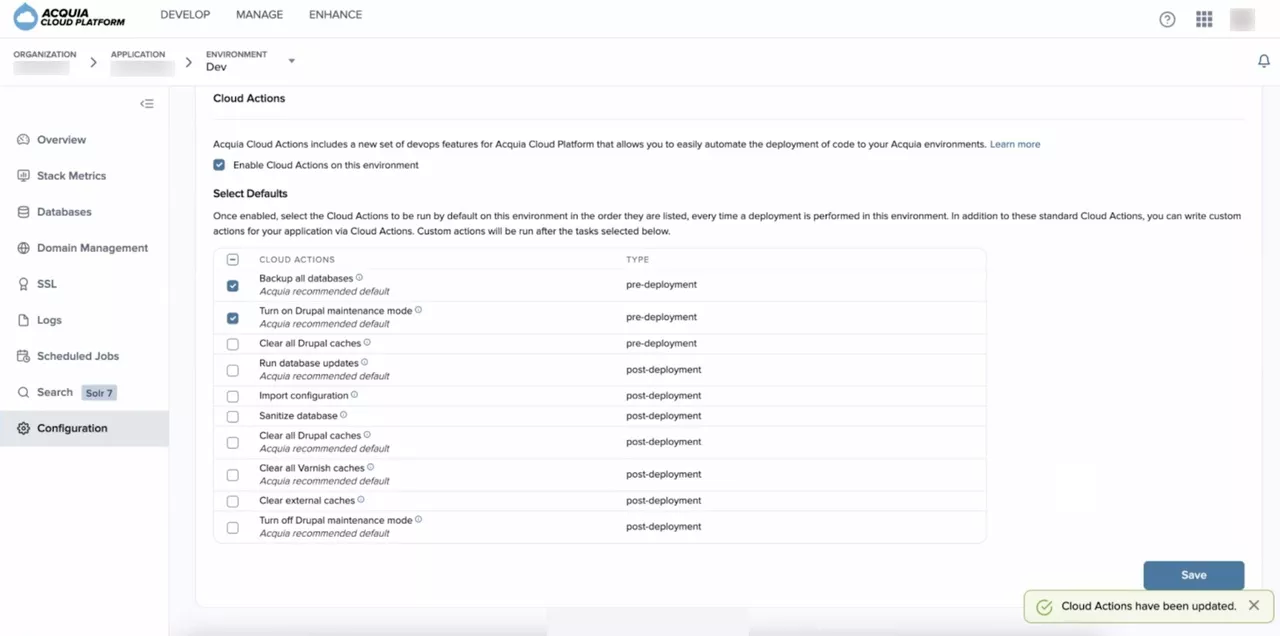Screen dimensions: 1280x636
Task: Open the Environment Dev dropdown
Action: pos(291,61)
